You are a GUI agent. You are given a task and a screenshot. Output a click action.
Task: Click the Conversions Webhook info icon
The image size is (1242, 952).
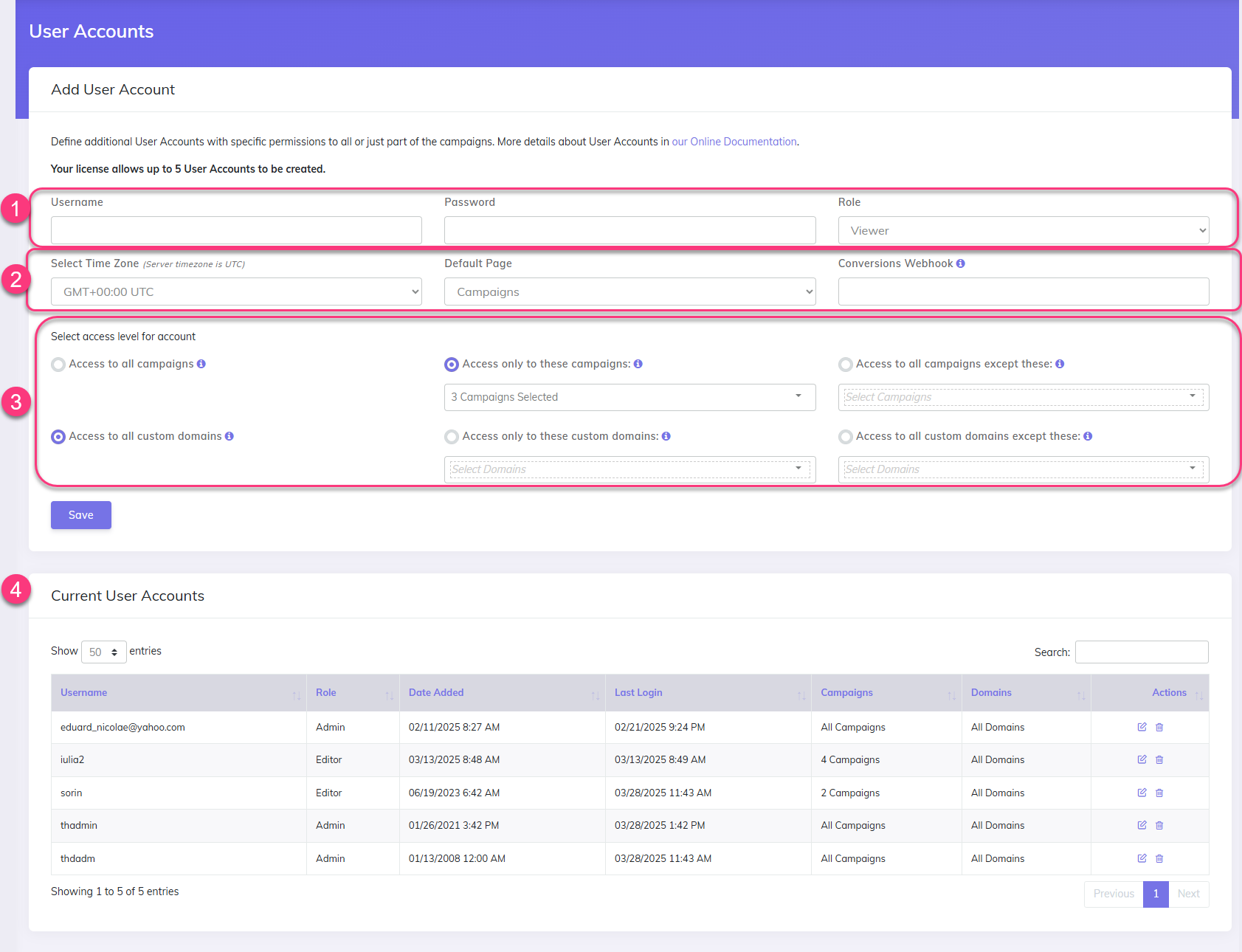960,263
